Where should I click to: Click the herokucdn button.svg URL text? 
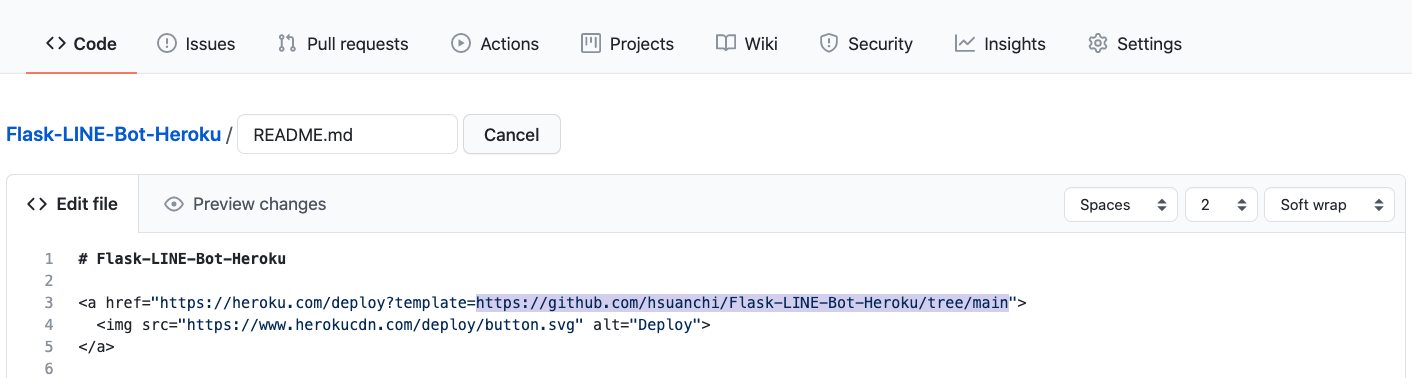[x=379, y=324]
